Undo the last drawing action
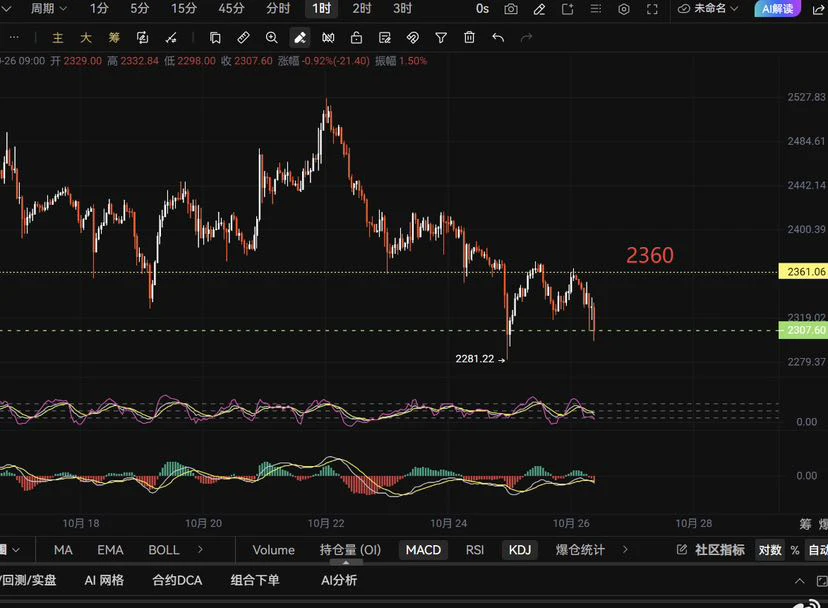 (x=498, y=38)
